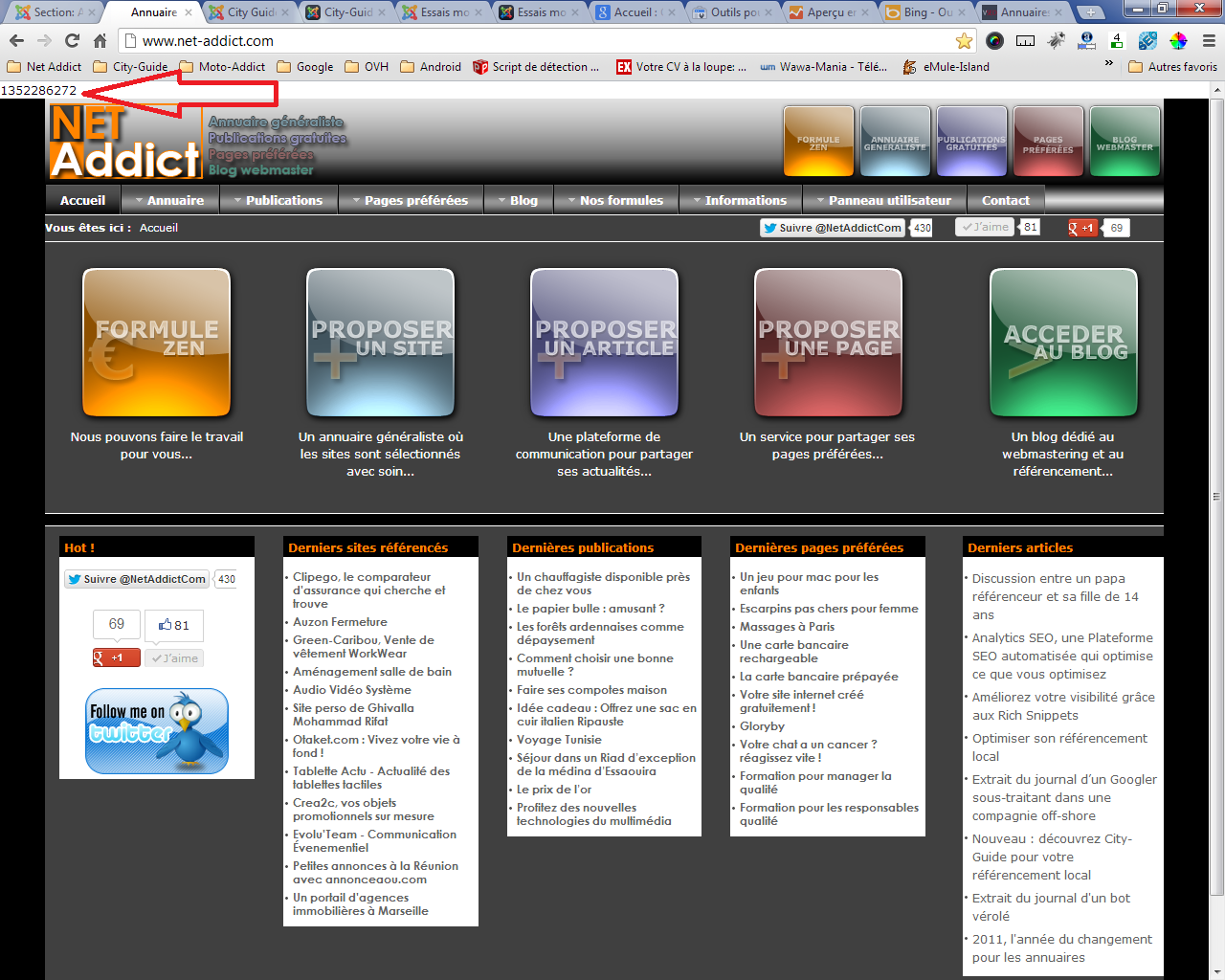1225x980 pixels.
Task: Expand the Publications navigation dropdown
Action: coord(278,200)
